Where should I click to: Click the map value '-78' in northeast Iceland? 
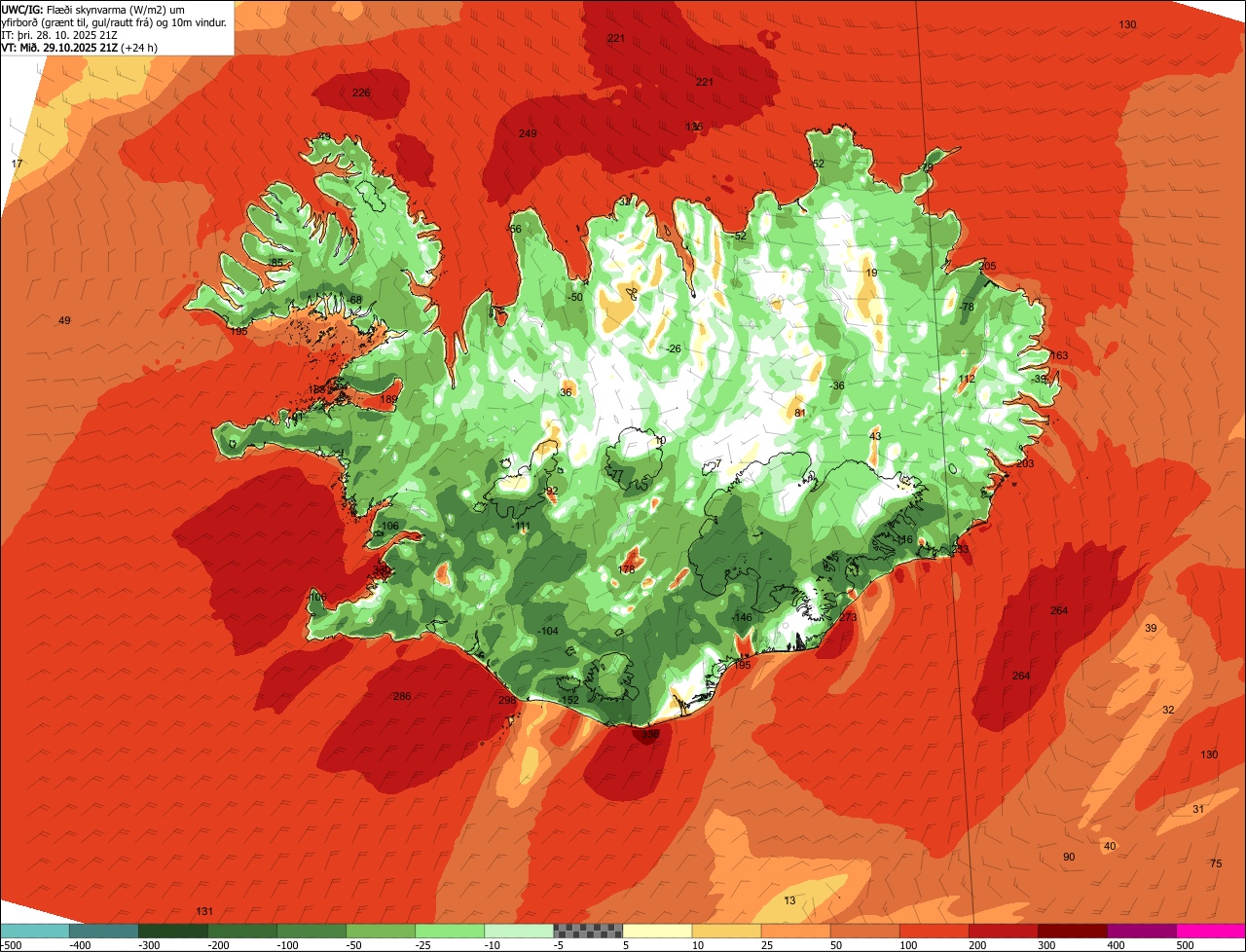pyautogui.click(x=967, y=307)
